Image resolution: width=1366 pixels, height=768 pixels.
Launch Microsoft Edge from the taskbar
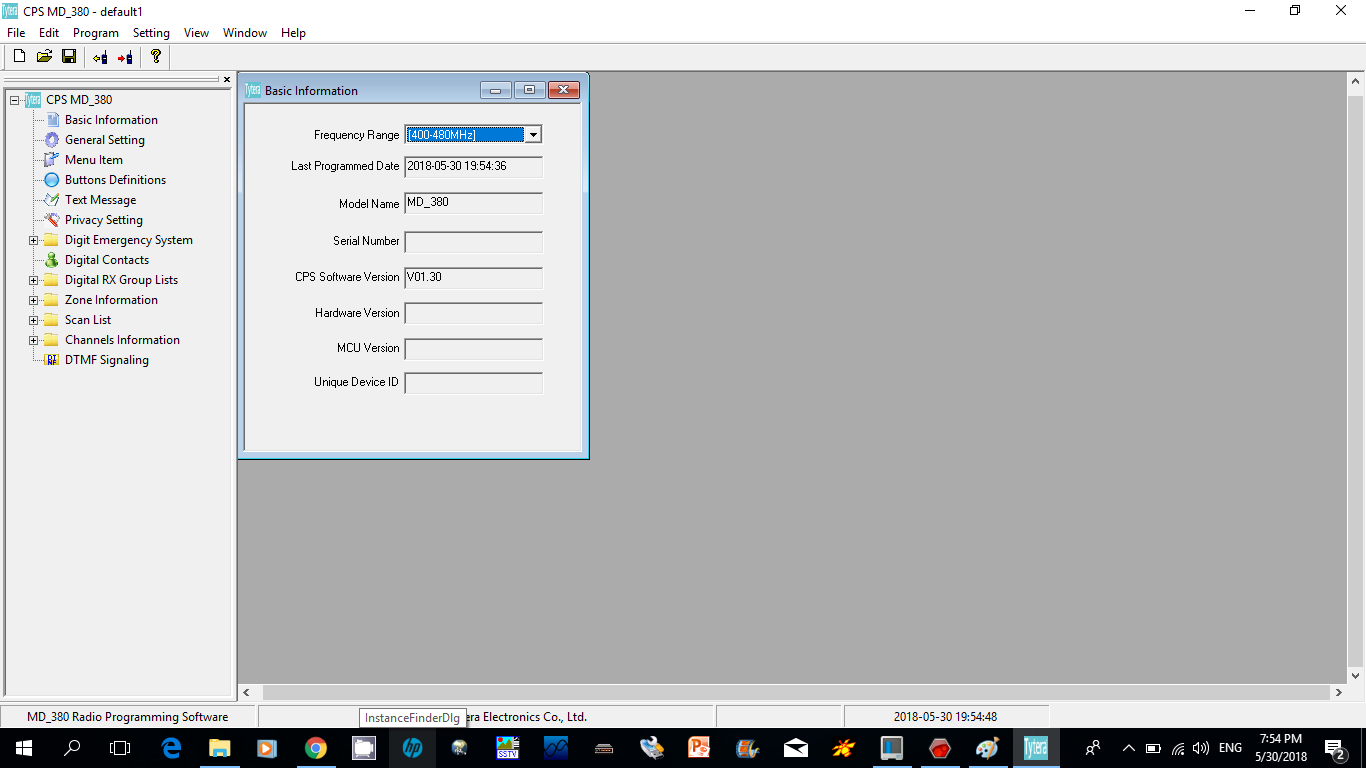(x=171, y=748)
